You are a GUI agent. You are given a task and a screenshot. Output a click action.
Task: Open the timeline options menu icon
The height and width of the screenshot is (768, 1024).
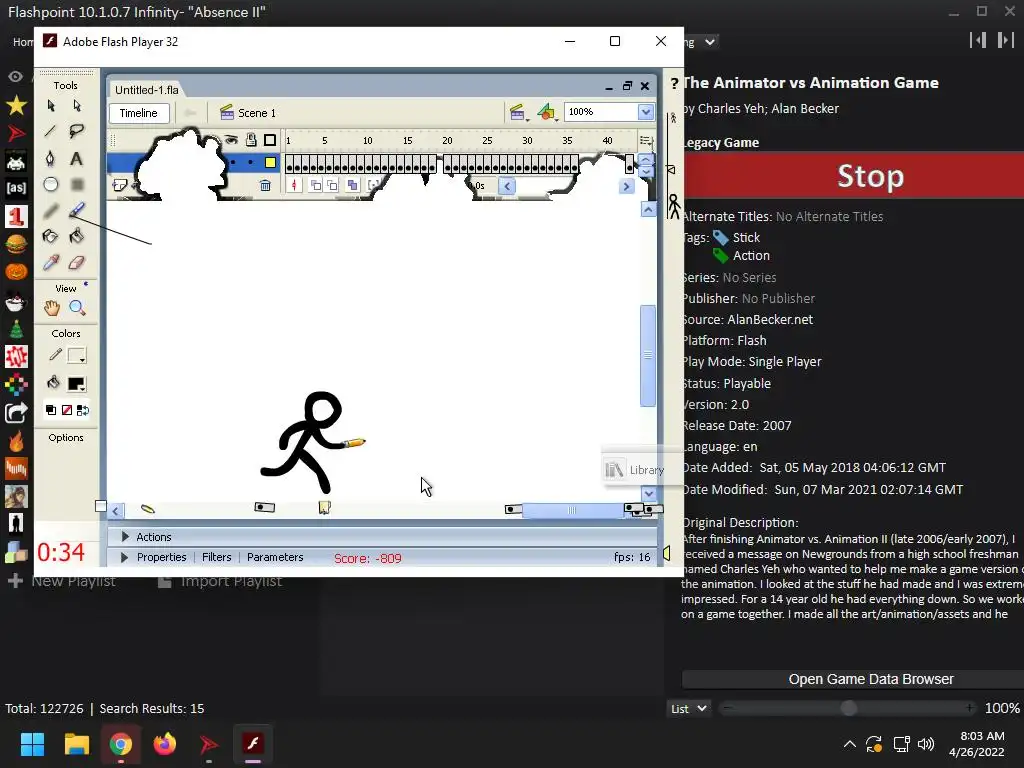[x=646, y=140]
